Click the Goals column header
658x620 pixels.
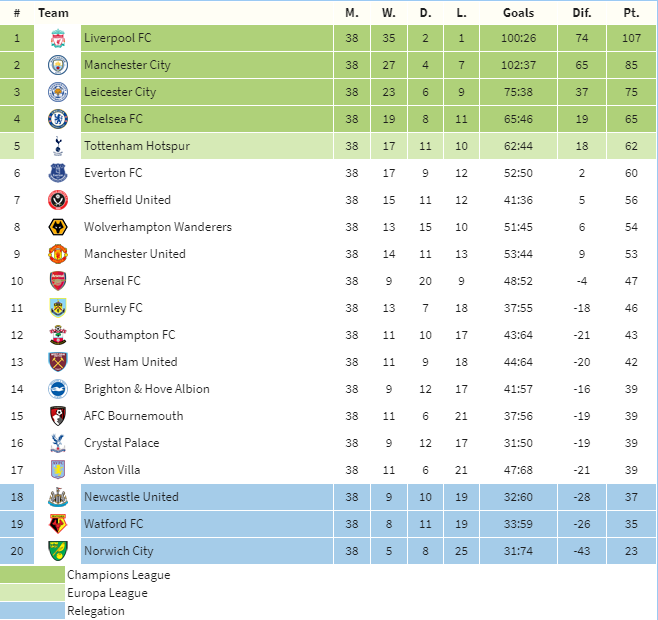point(518,13)
